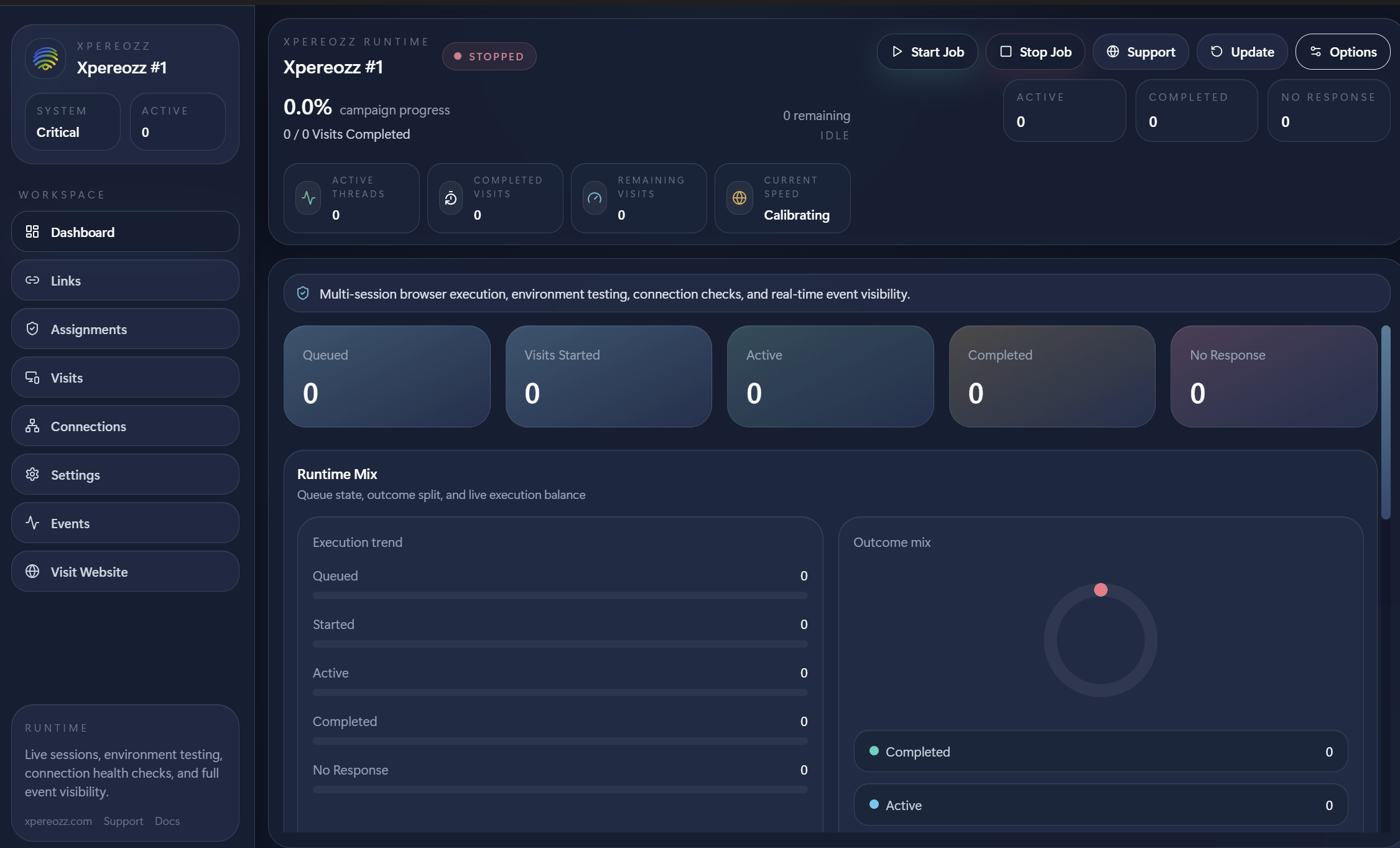Click the play icon on Start Job
The height and width of the screenshot is (848, 1400).
coord(897,52)
